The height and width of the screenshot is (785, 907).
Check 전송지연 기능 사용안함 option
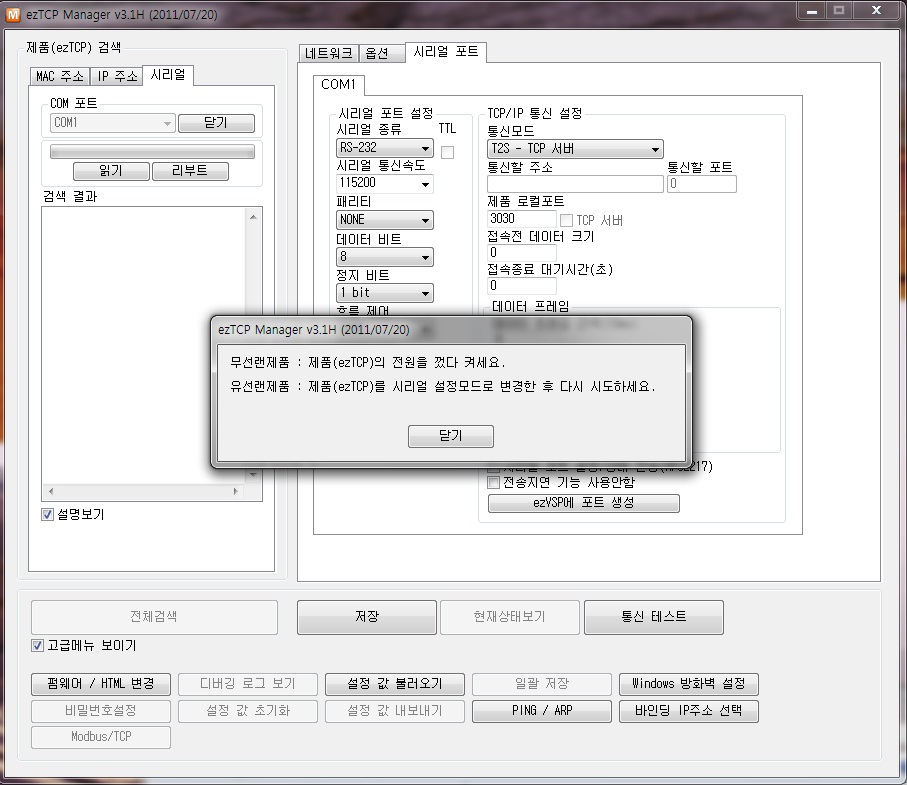pos(493,482)
